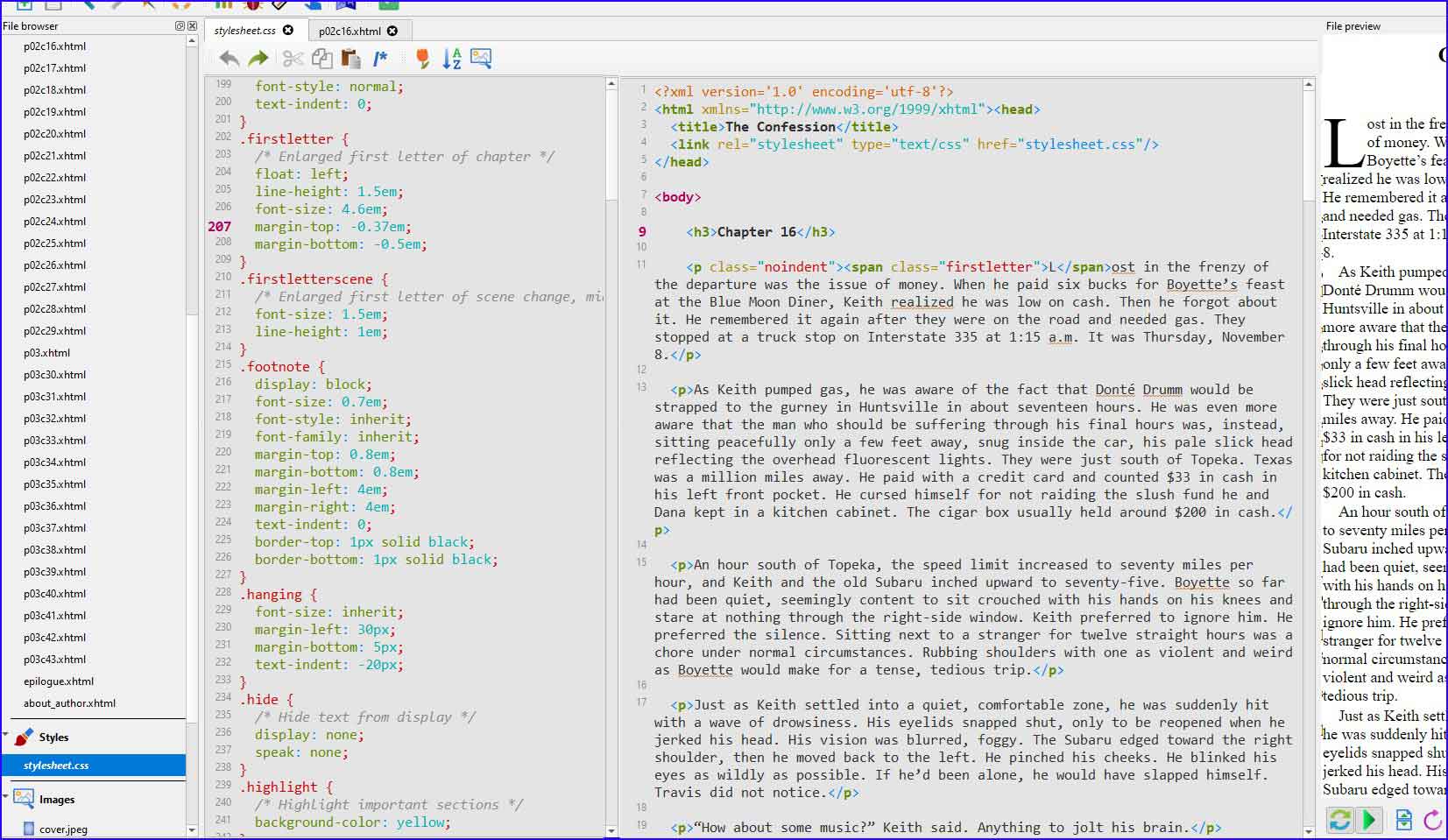The image size is (1448, 840).
Task: Collapse the Images section expander arrow
Action: [6, 797]
